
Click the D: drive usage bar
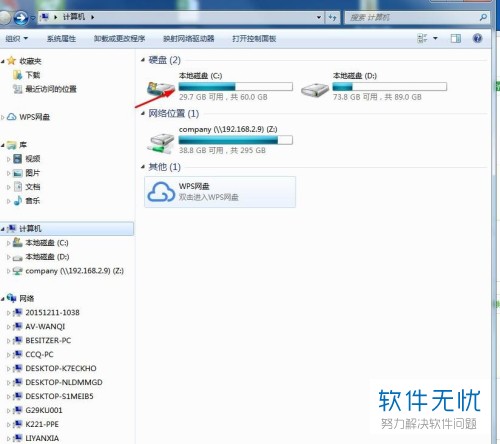(390, 87)
